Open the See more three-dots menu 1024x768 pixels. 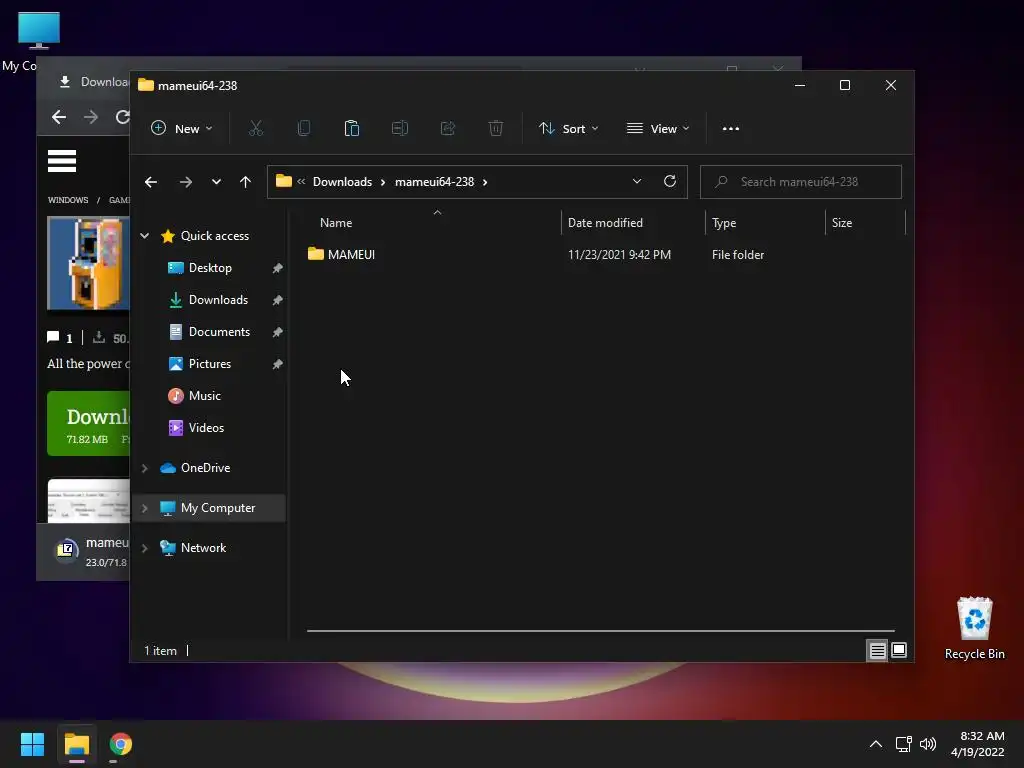click(x=731, y=129)
